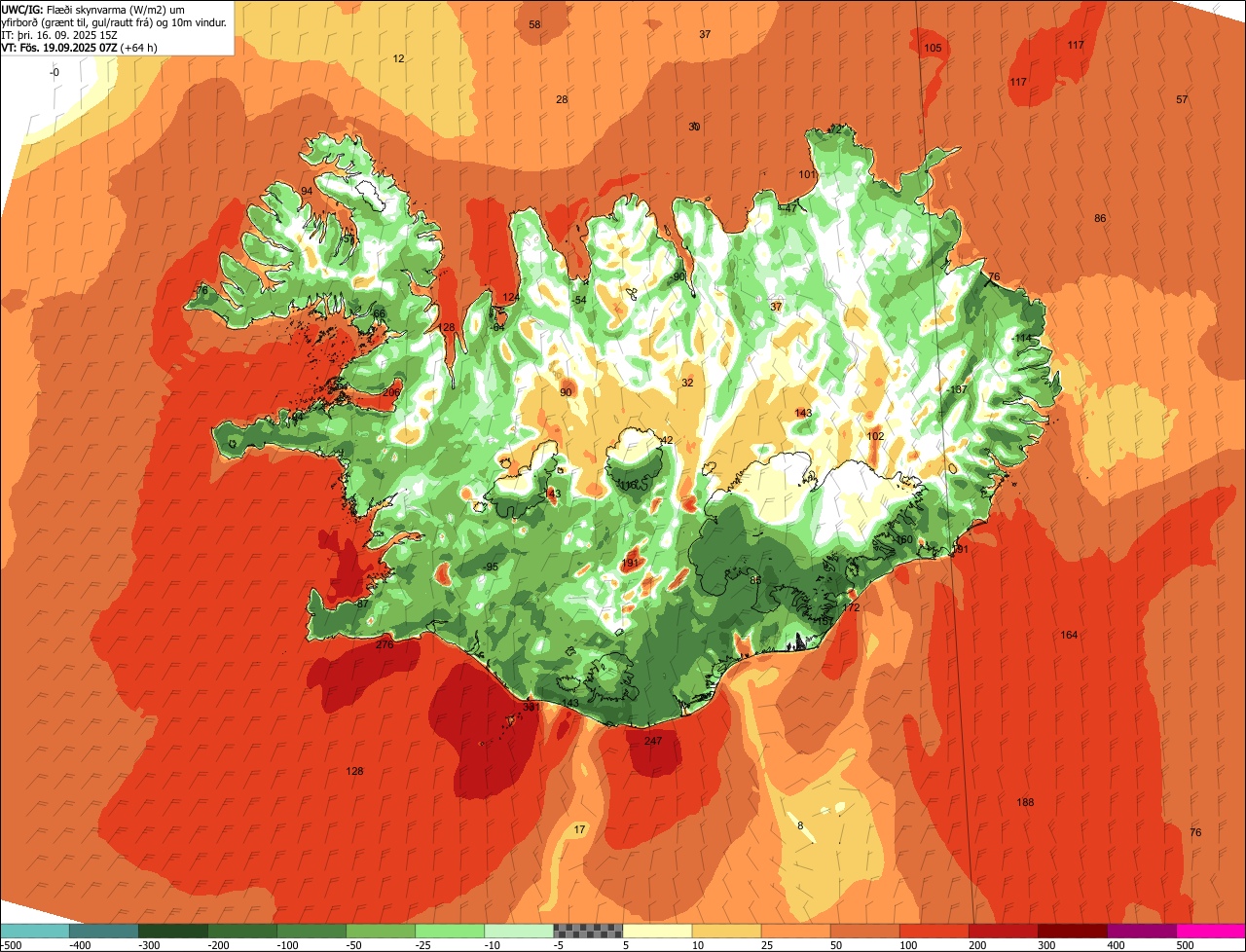The image size is (1246, 952).
Task: Click the checkered -5 to 5 legend swatch
Action: (x=588, y=931)
